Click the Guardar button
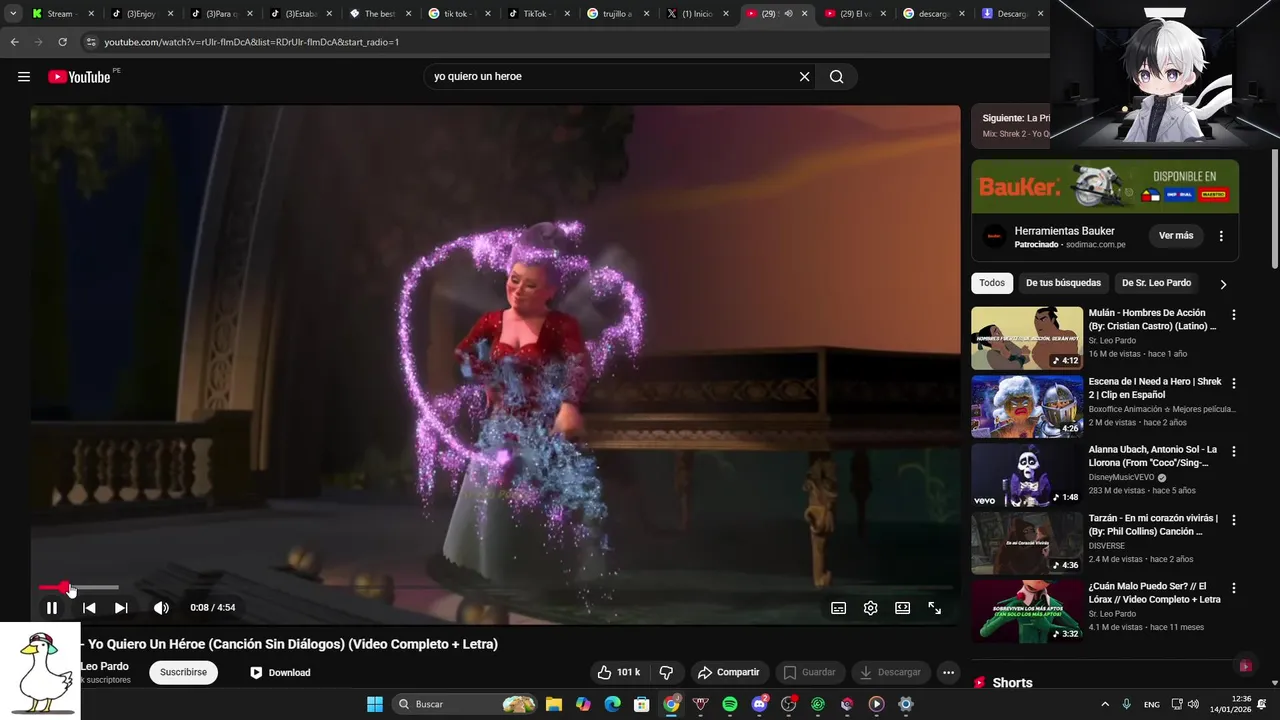 coord(809,672)
